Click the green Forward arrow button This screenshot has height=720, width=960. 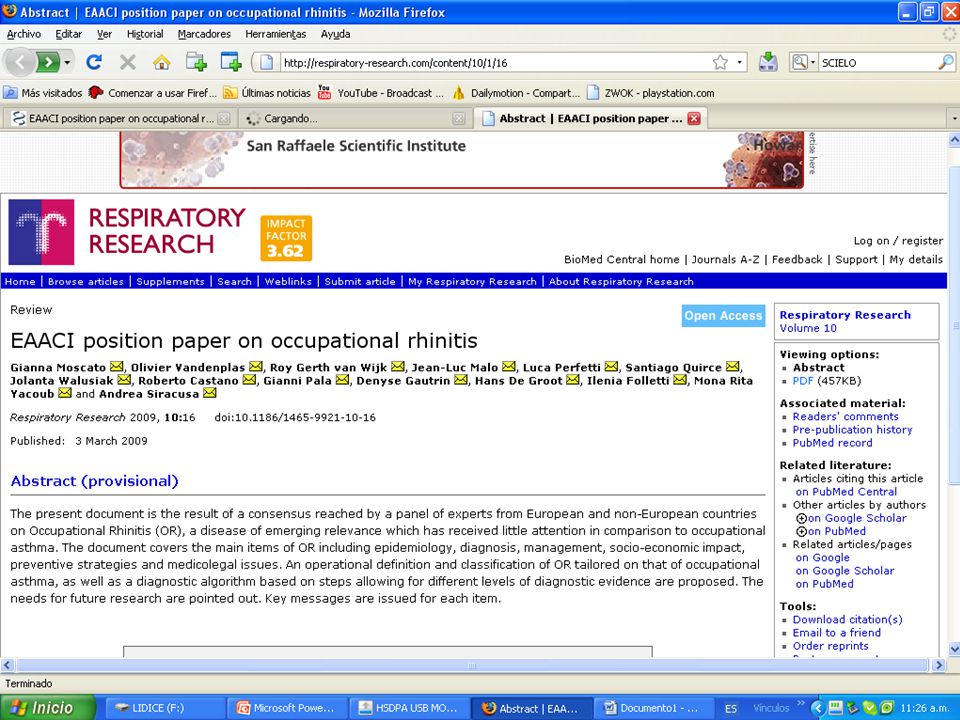(47, 62)
